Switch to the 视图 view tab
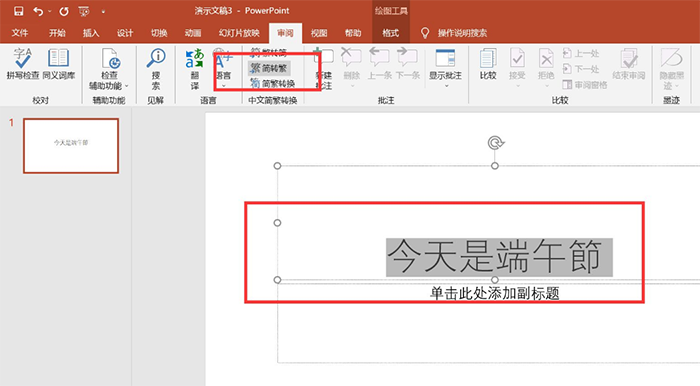 319,33
